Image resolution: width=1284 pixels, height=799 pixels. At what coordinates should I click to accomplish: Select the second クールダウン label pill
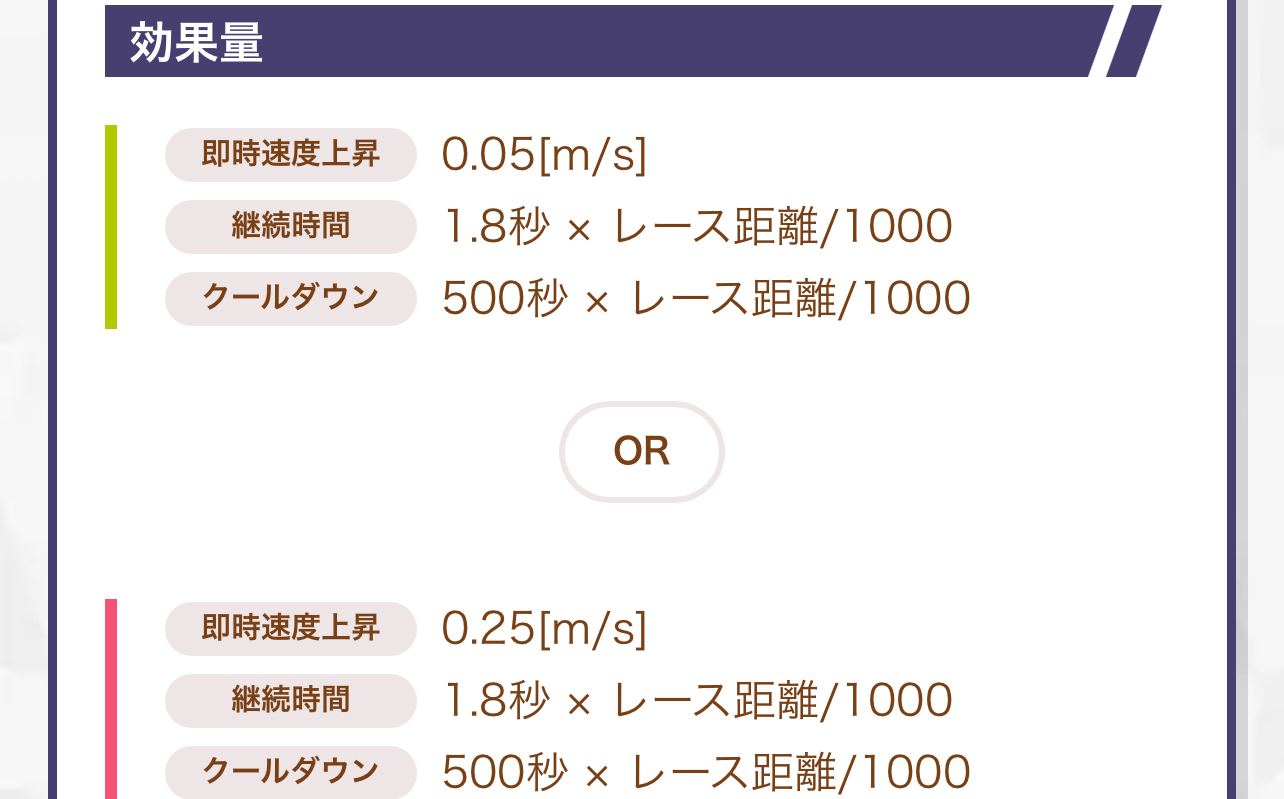pyautogui.click(x=290, y=772)
